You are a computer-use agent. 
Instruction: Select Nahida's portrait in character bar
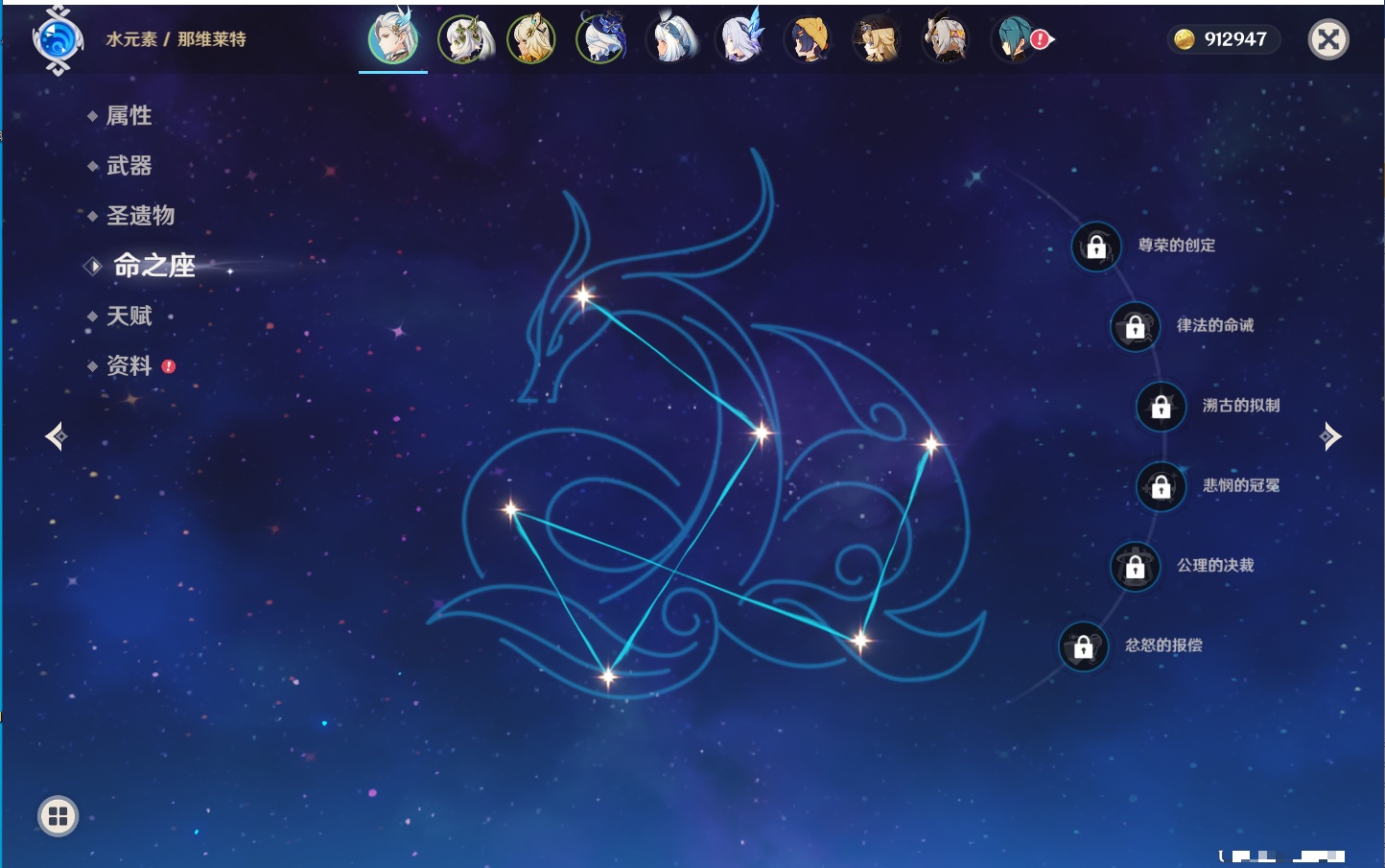pos(463,40)
